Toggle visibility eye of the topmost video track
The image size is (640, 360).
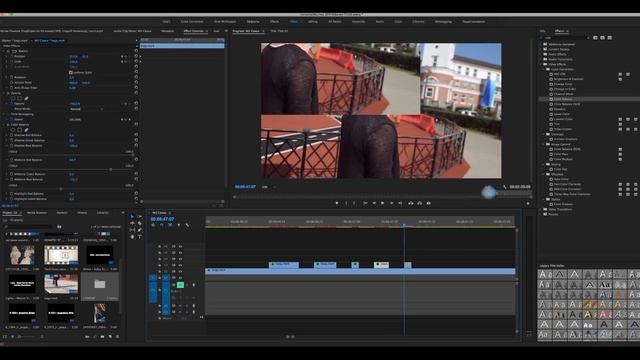coord(180,247)
